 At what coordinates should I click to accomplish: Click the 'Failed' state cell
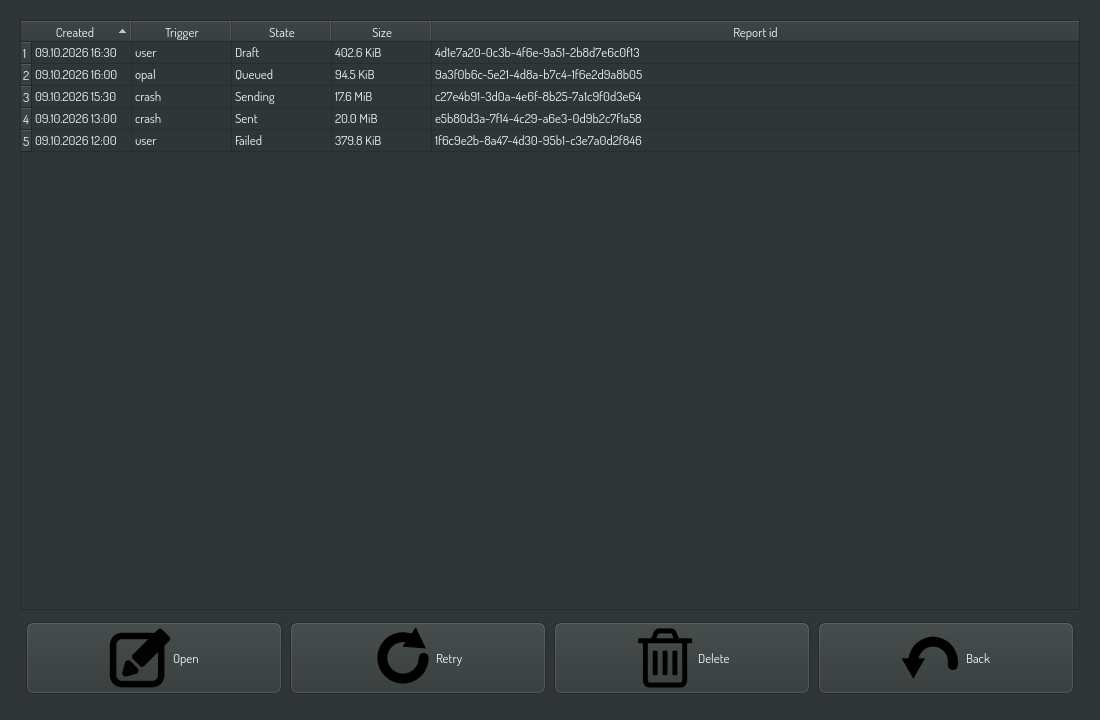281,140
